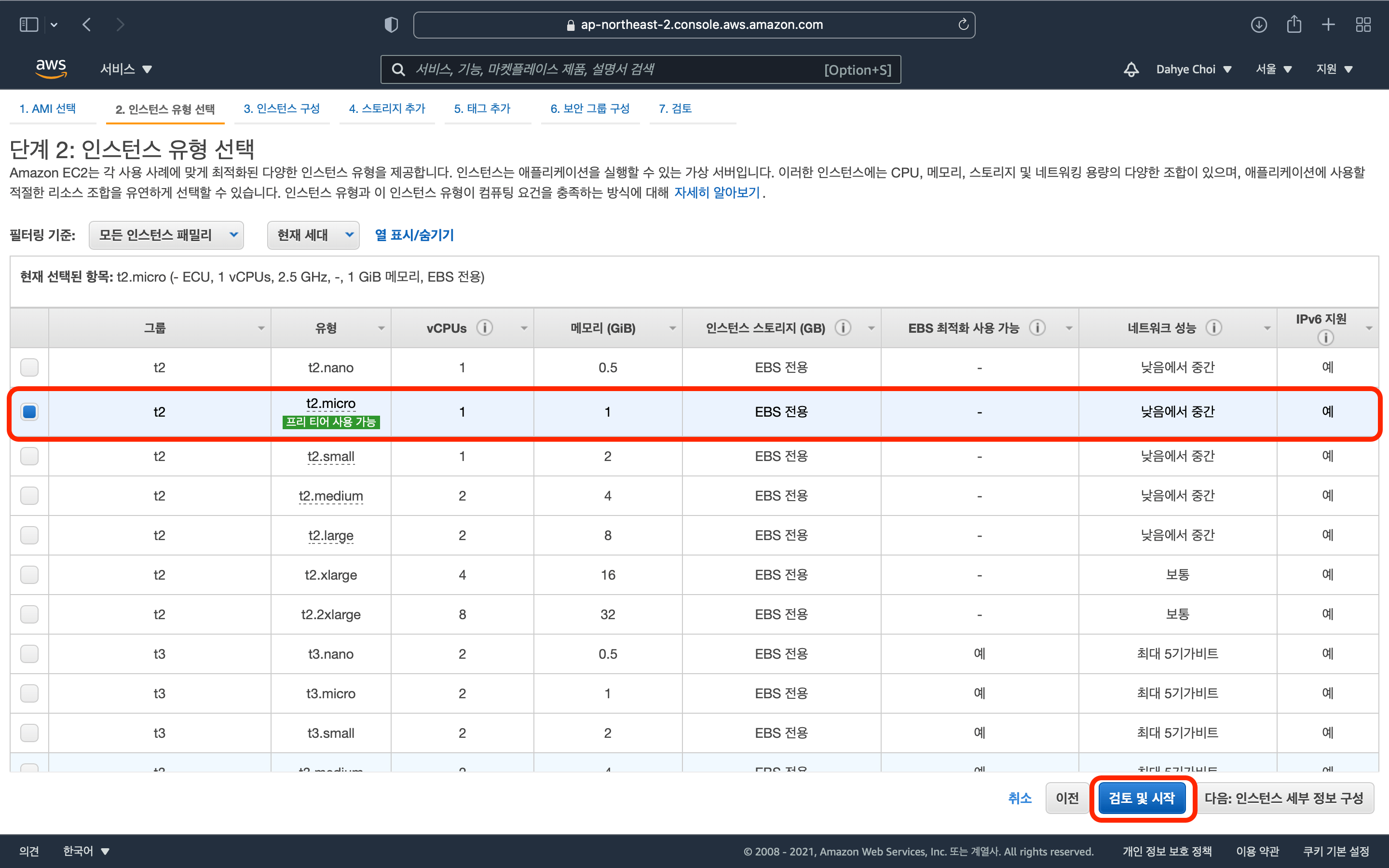Click the Safari address bar URL
1389x868 pixels.
point(694,25)
